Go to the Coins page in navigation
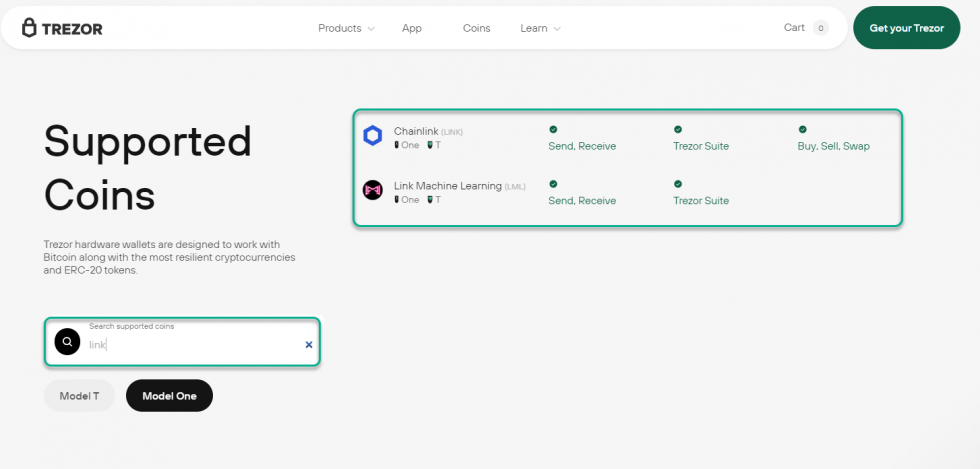 click(476, 28)
